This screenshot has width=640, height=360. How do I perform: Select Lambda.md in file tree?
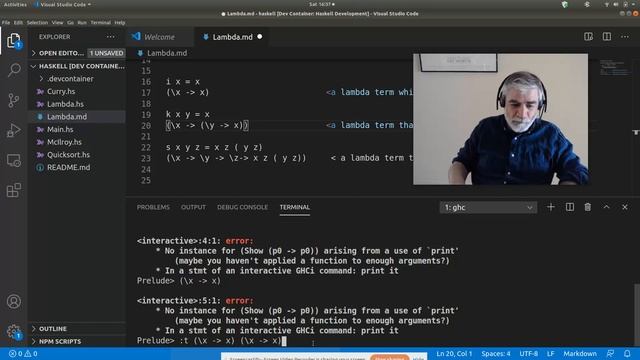point(77,117)
